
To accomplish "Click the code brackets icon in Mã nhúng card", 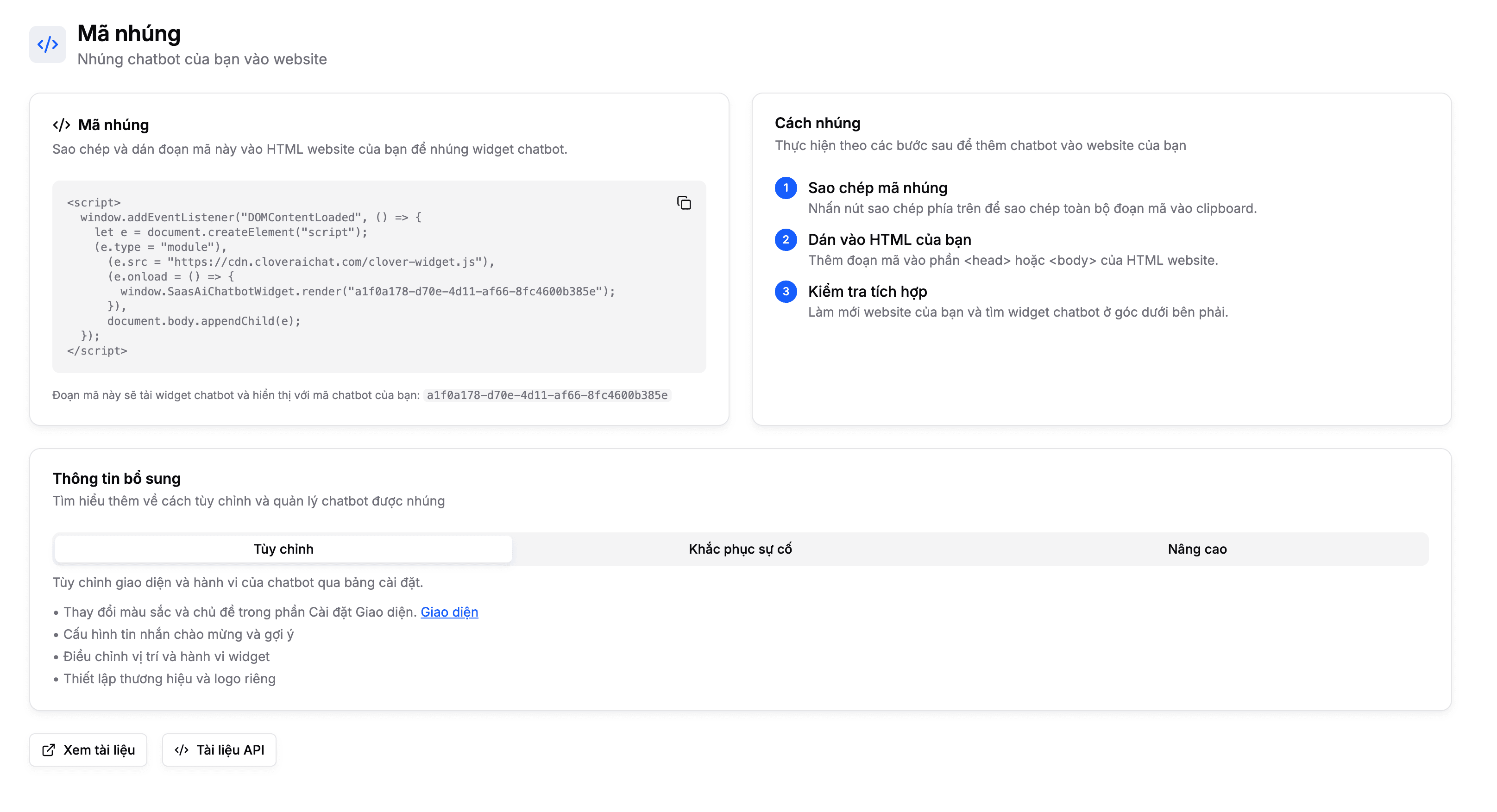I will 62,125.
